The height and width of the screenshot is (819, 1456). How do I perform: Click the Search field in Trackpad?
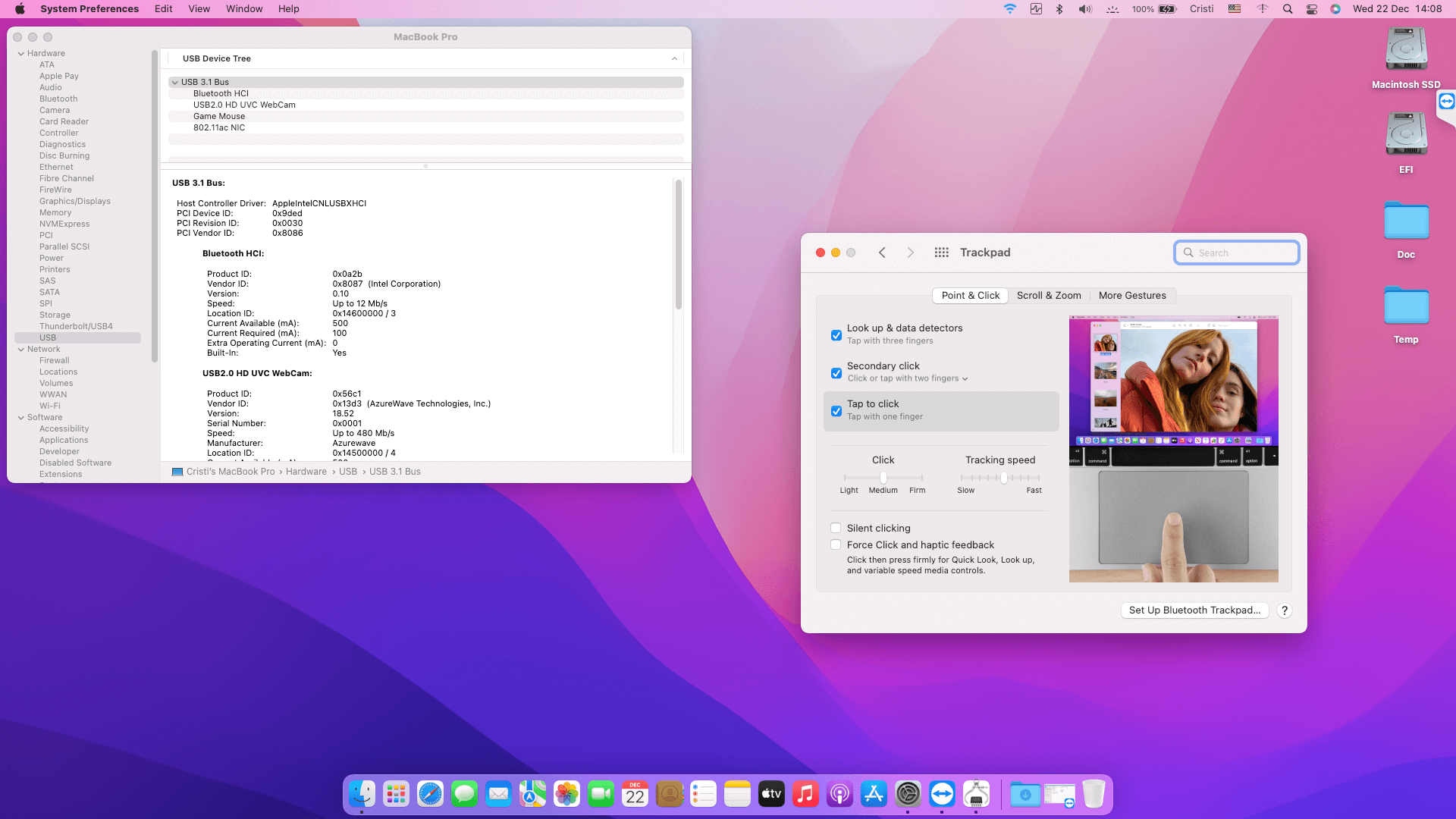click(x=1237, y=253)
